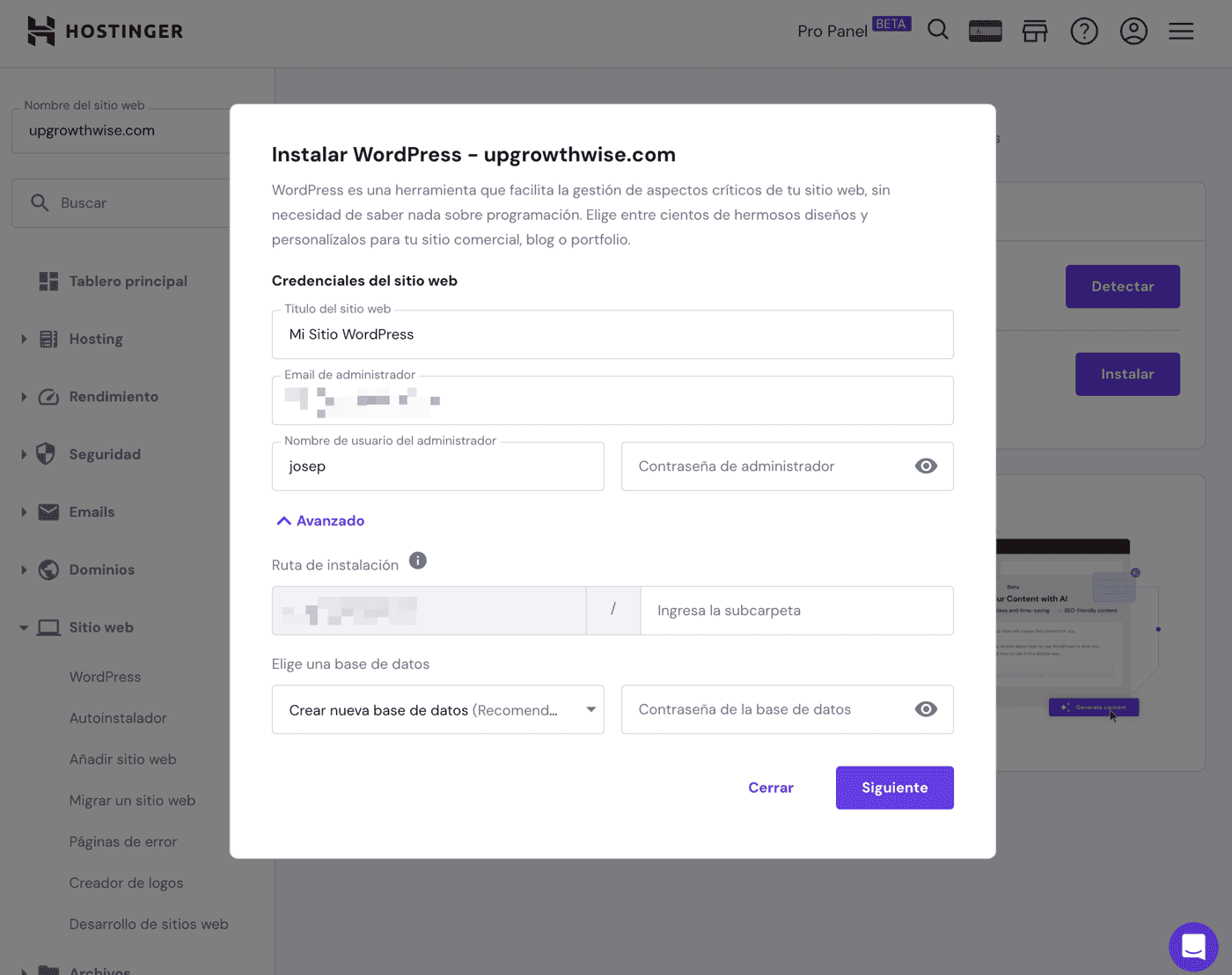
Task: Open Desarrollo de sitios web
Action: click(149, 925)
